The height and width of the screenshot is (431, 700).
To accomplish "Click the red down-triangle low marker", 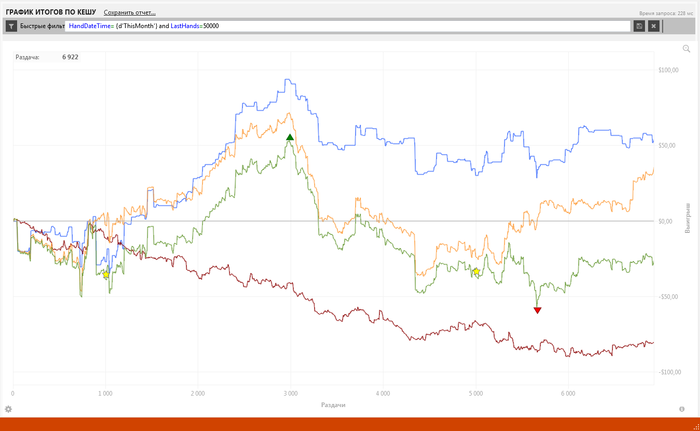I will point(537,310).
